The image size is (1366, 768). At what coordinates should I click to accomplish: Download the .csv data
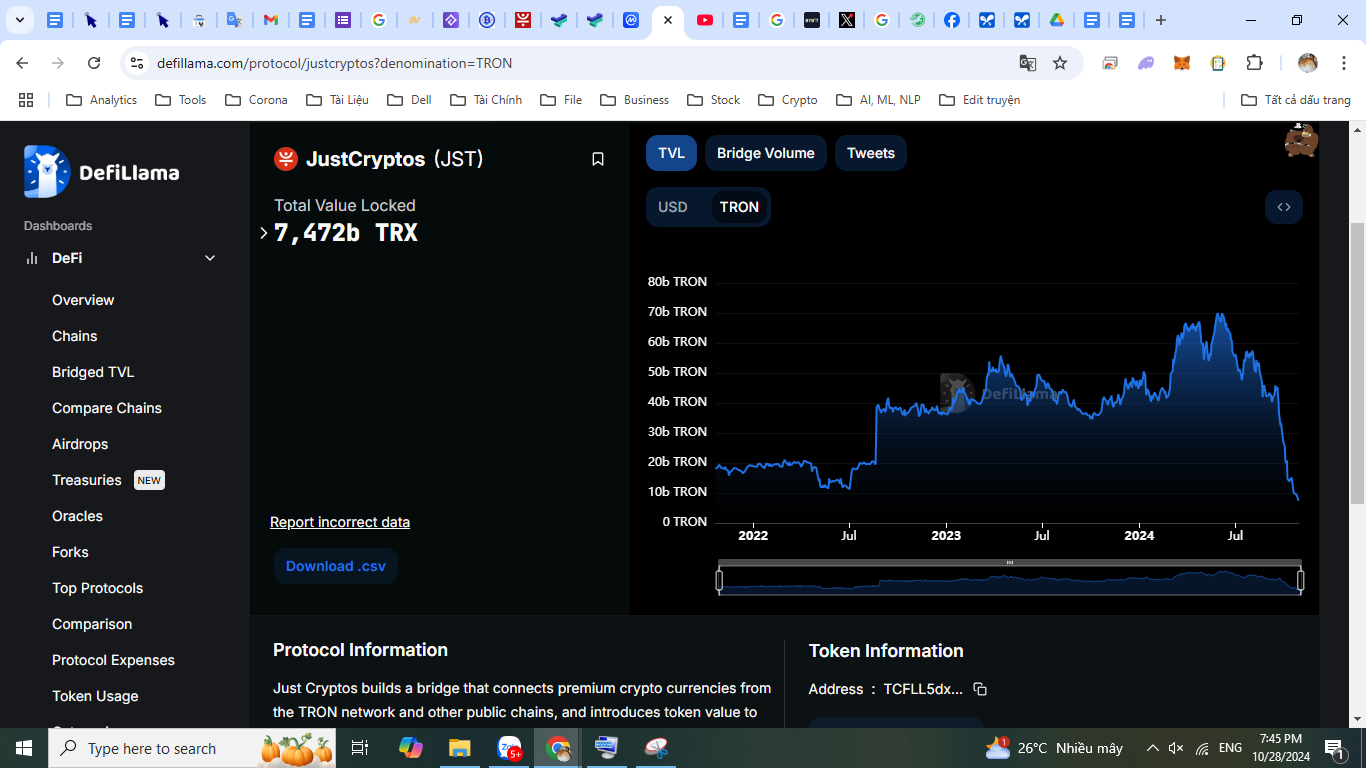336,566
